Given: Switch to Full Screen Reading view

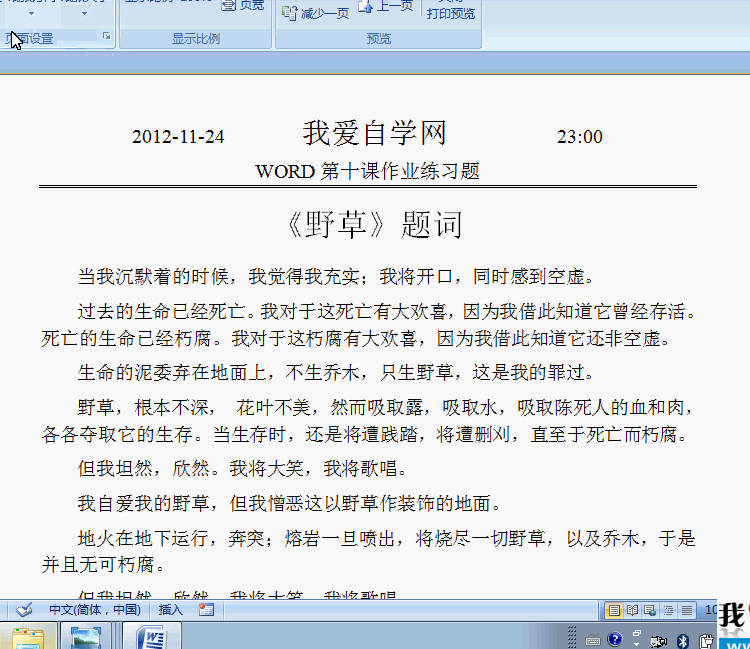Looking at the screenshot, I should point(632,610).
